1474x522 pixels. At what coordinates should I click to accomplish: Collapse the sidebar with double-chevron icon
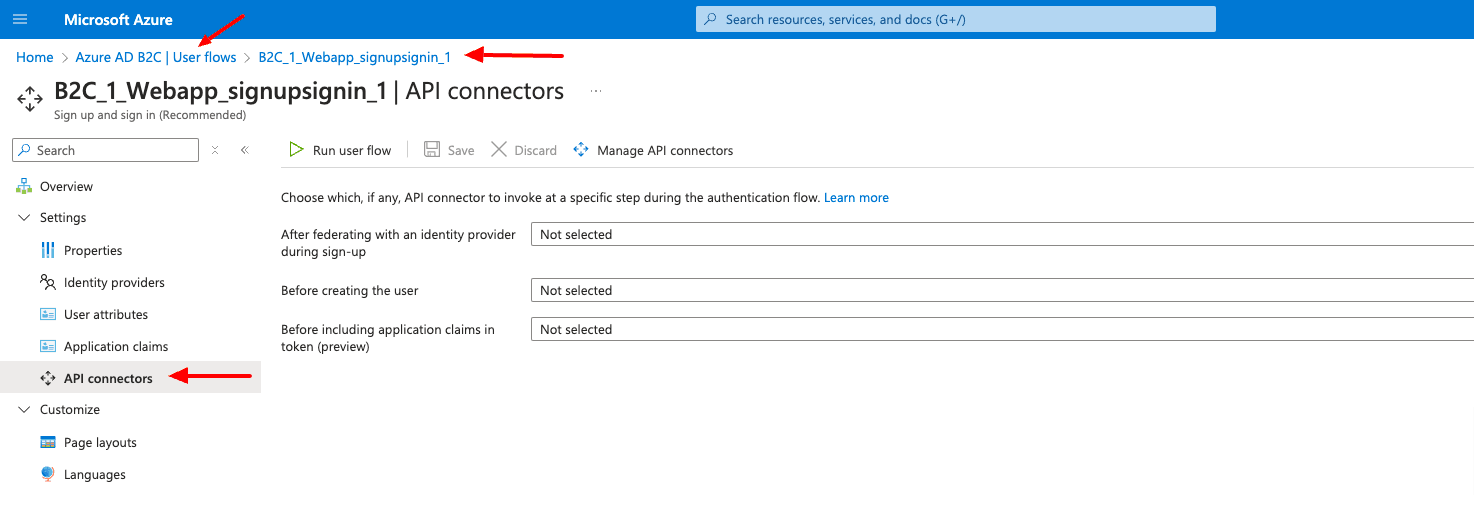click(244, 150)
